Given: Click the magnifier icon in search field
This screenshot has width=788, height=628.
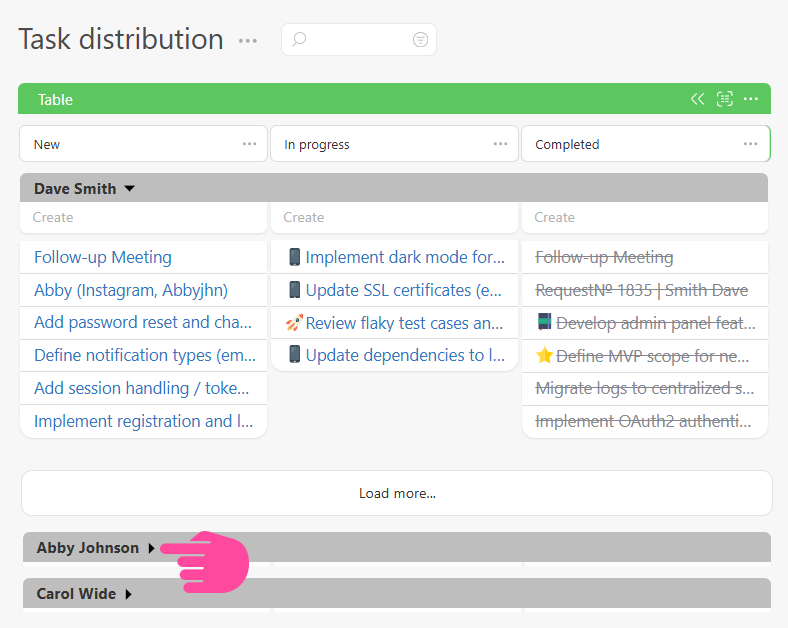Looking at the screenshot, I should coord(299,40).
